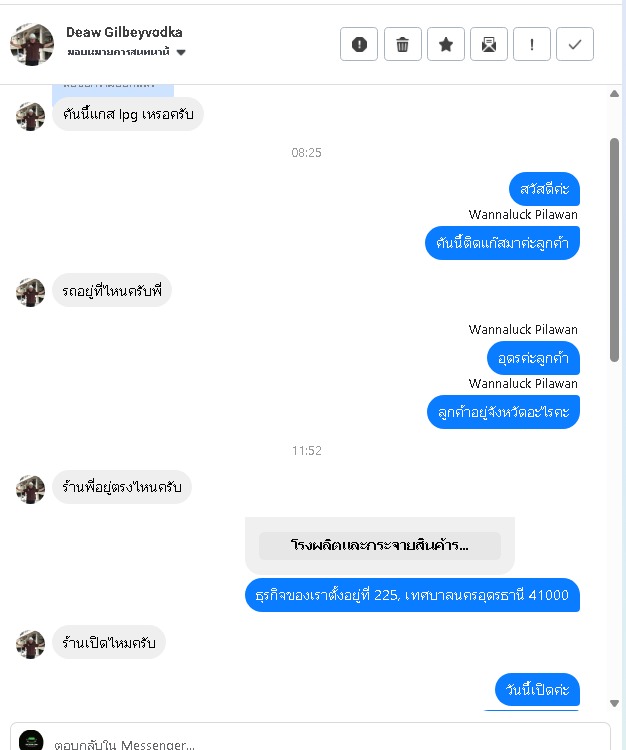Click the sender avatar beside ร้านเปิดไหมครับ message
The image size is (626, 750).
[30, 644]
